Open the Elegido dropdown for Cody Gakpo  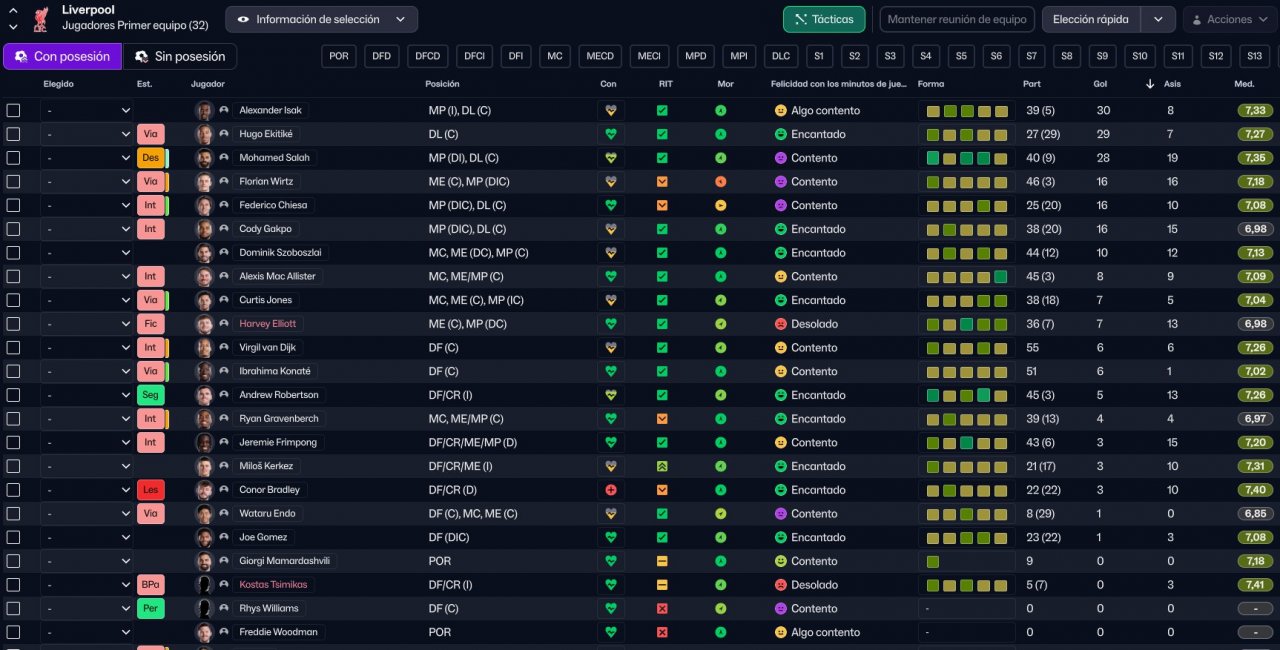88,229
